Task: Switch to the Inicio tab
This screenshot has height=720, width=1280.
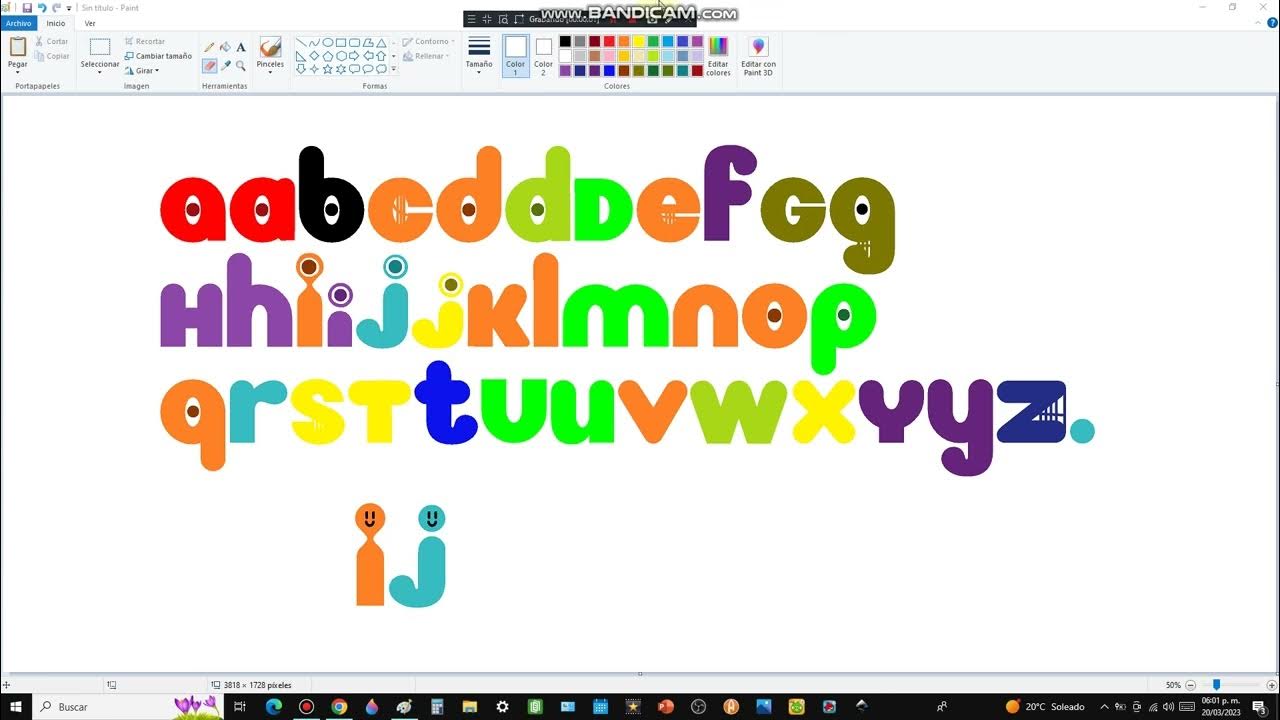Action: click(x=56, y=23)
